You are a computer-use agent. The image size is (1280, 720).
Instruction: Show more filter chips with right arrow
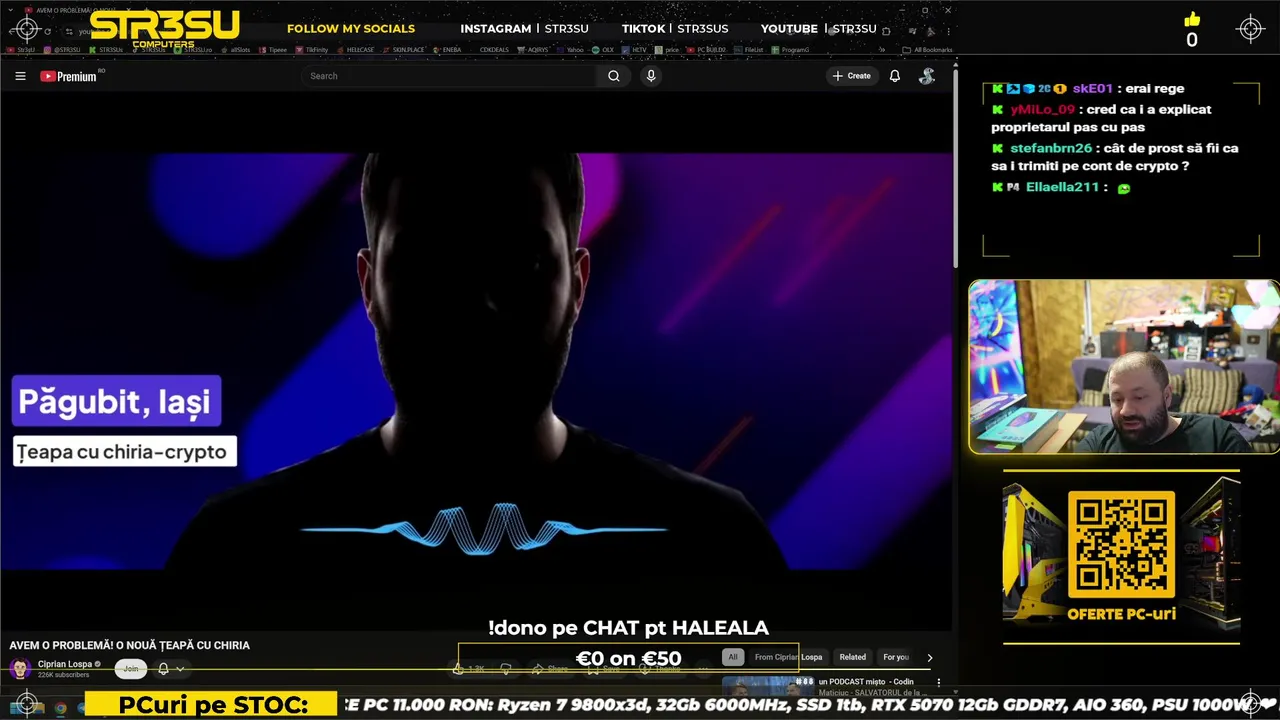(x=930, y=657)
